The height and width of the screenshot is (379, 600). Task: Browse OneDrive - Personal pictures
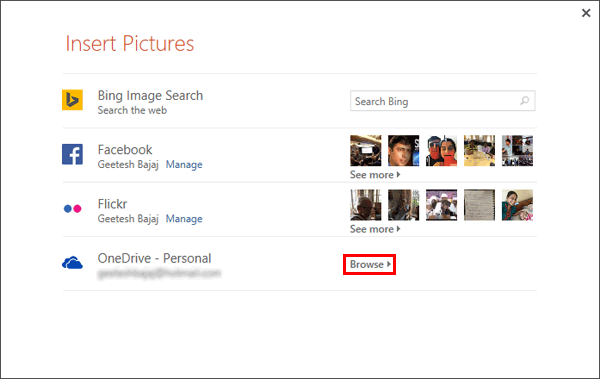370,265
